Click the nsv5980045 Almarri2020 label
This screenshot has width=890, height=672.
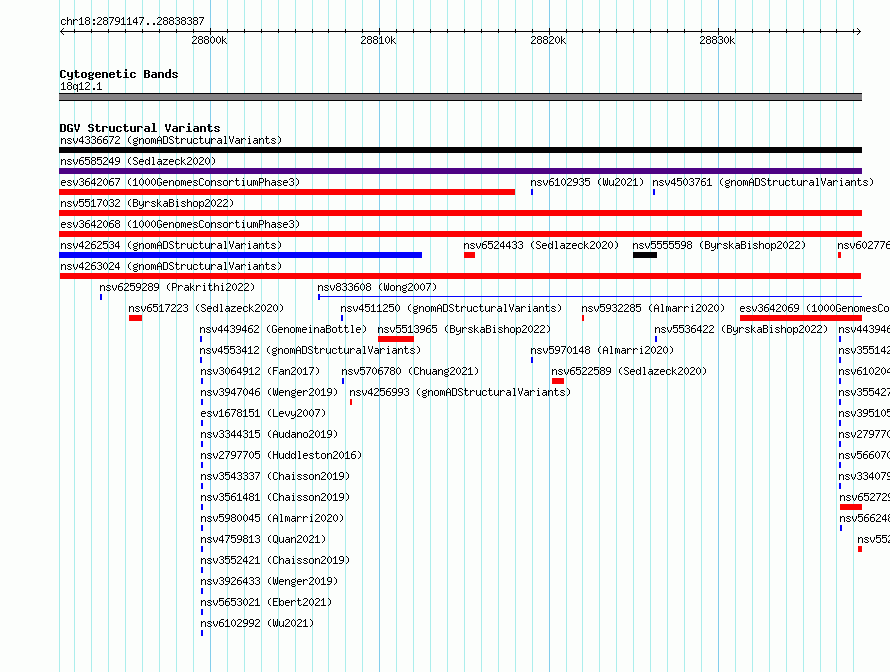click(x=272, y=518)
